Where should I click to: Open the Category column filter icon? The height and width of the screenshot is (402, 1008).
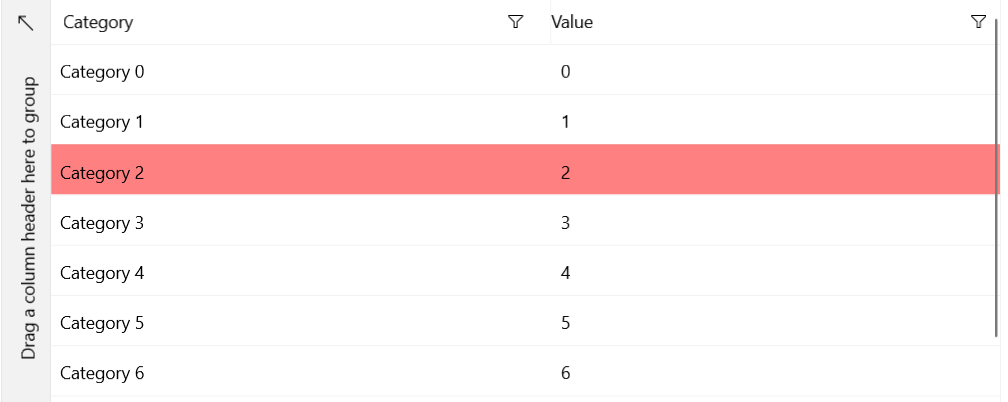pyautogui.click(x=516, y=22)
